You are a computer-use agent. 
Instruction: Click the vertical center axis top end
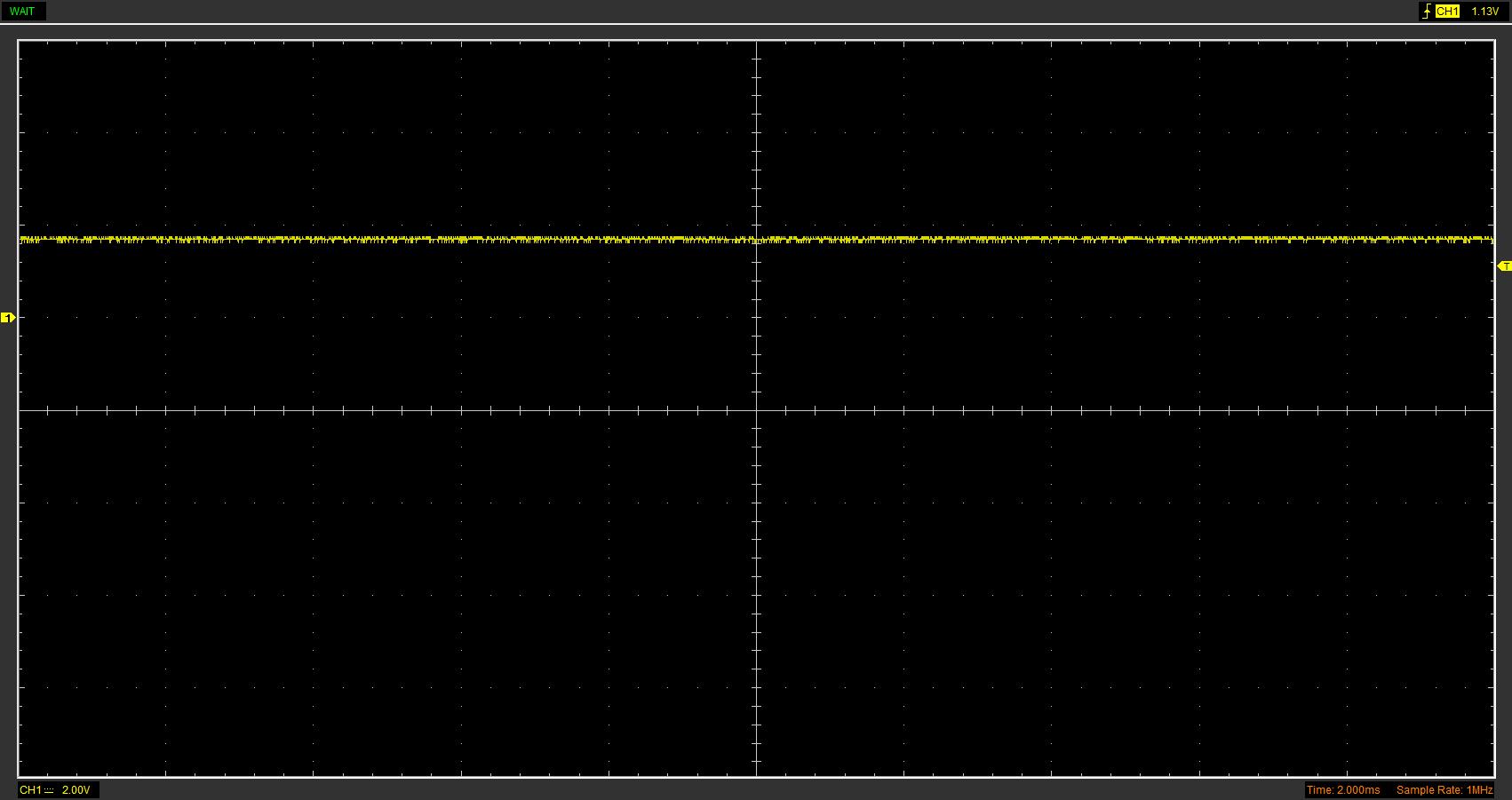(756, 44)
